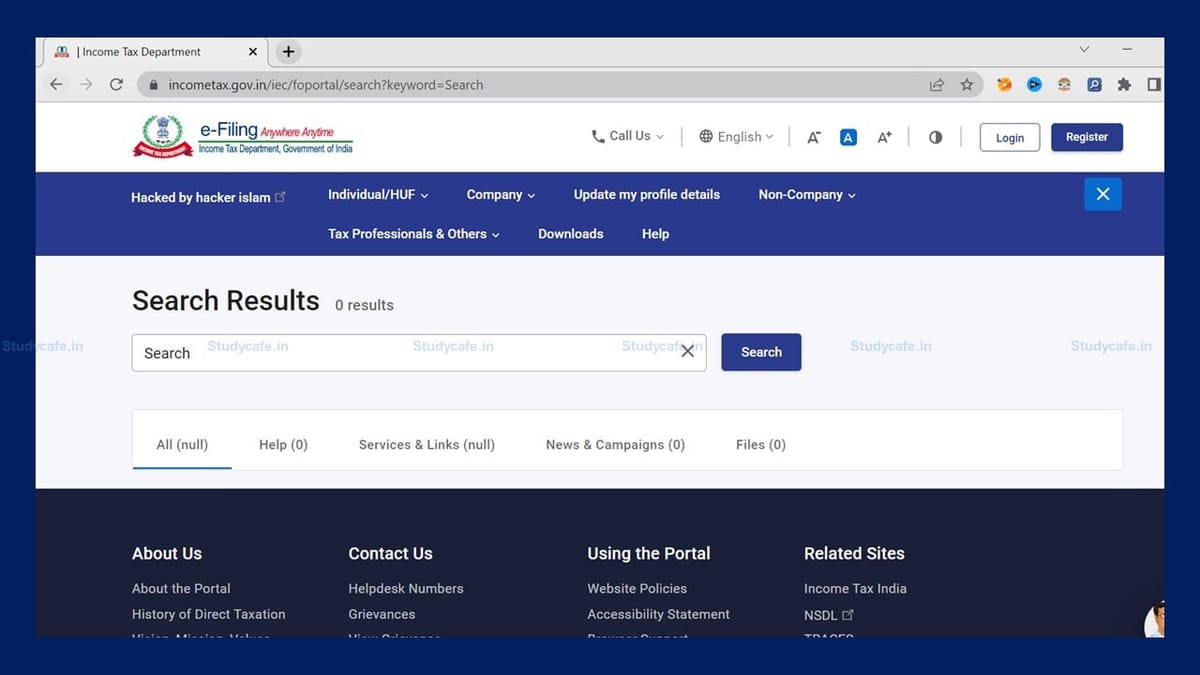Expand the English language selector
Viewport: 1200px width, 675px height.
click(x=737, y=137)
